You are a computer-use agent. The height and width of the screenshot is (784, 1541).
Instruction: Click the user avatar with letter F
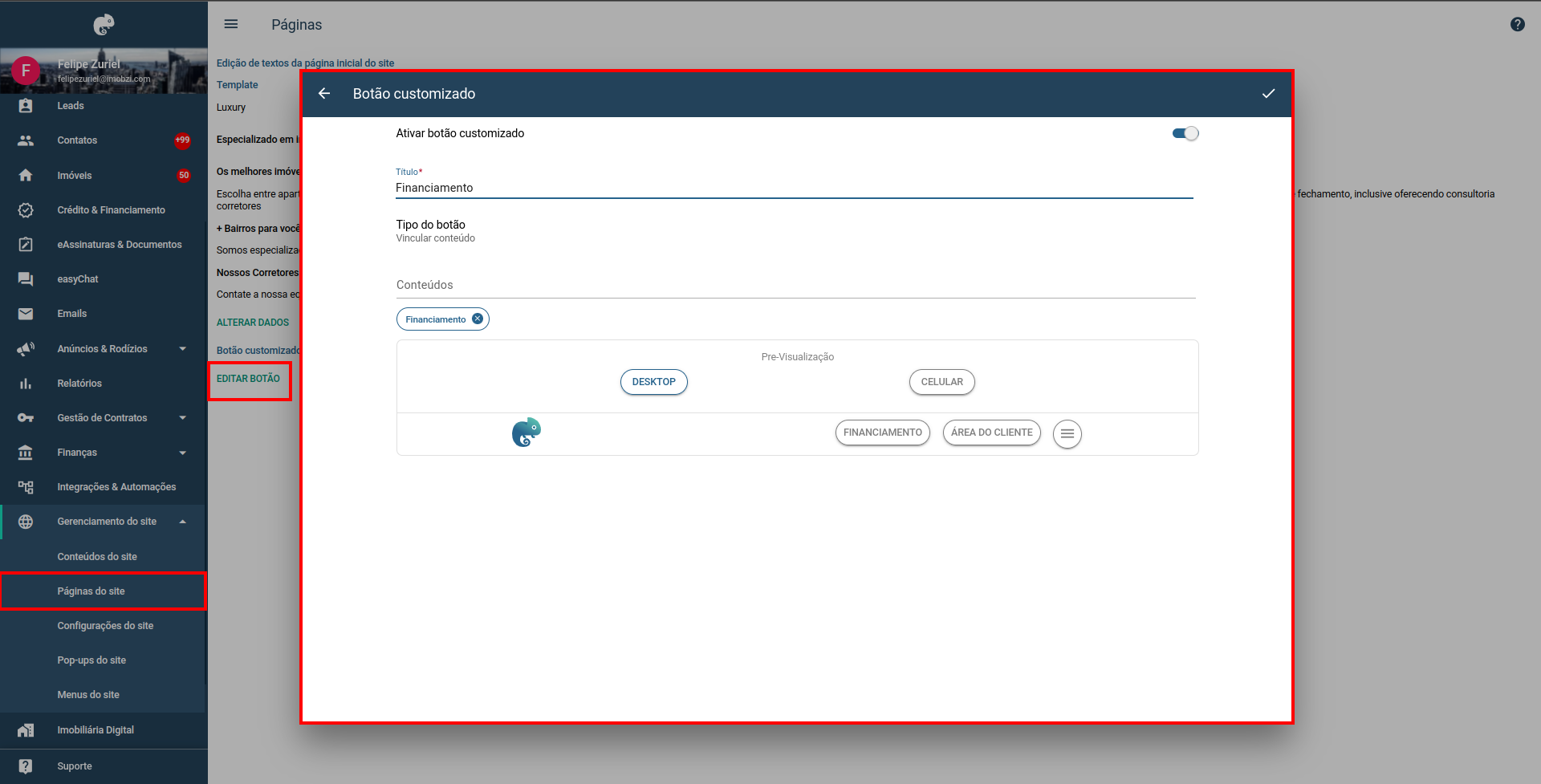26,71
